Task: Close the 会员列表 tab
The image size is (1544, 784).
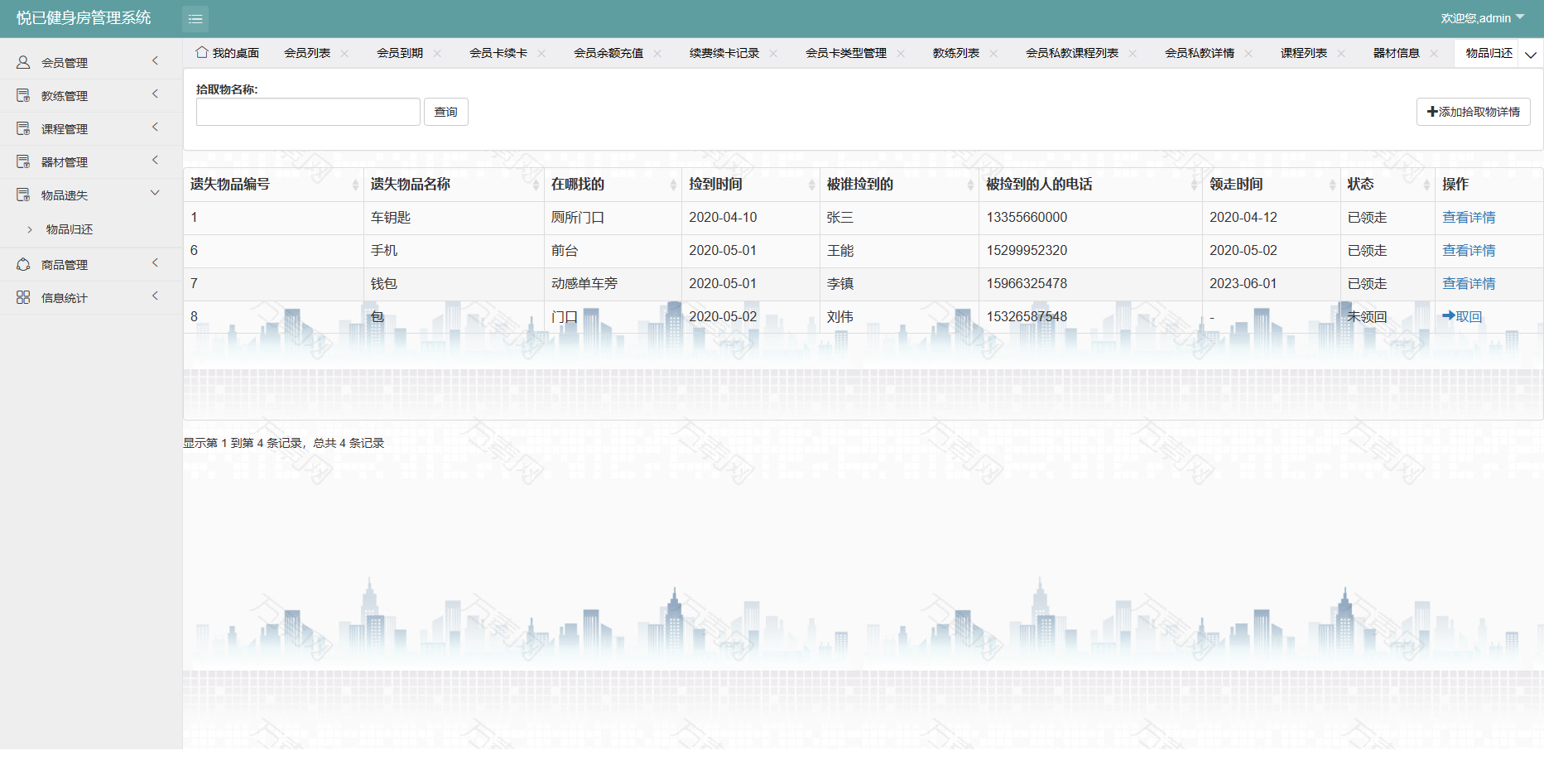Action: tap(344, 53)
